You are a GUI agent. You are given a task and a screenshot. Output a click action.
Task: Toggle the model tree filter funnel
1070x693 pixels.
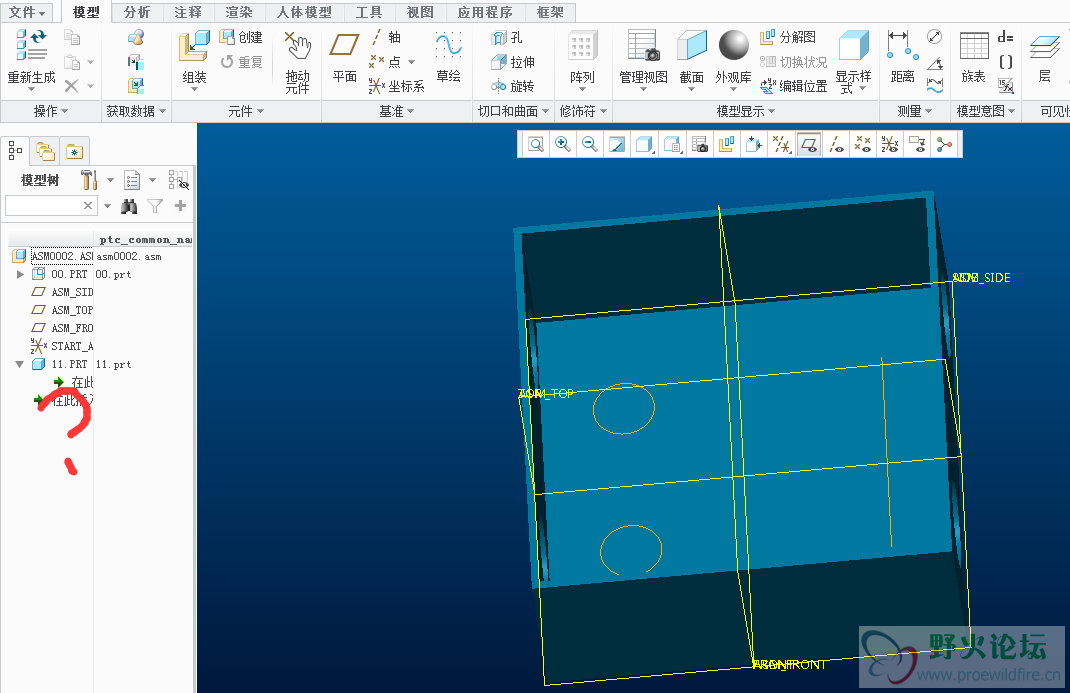pyautogui.click(x=156, y=206)
